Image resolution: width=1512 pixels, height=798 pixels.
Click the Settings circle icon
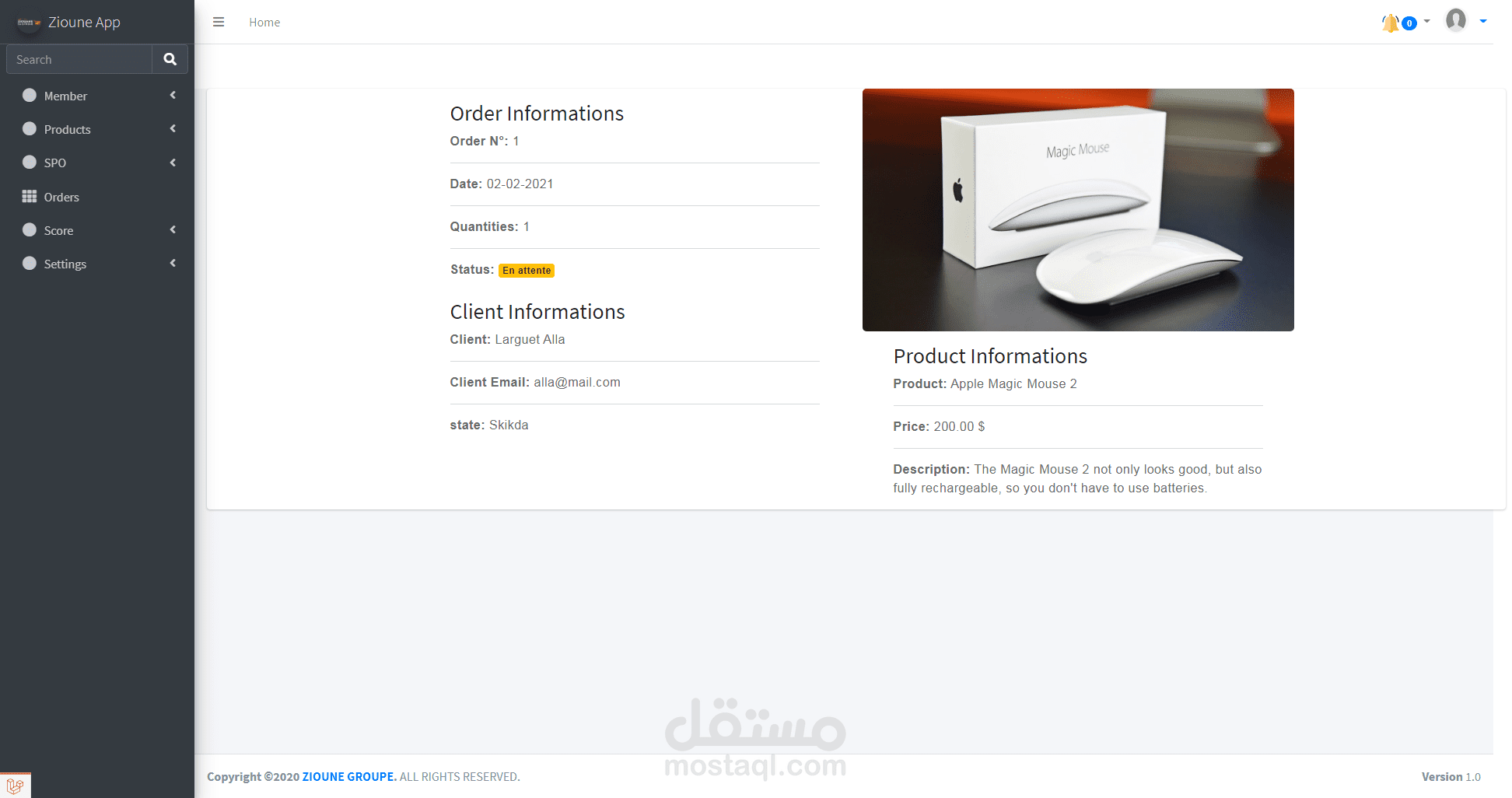[30, 263]
